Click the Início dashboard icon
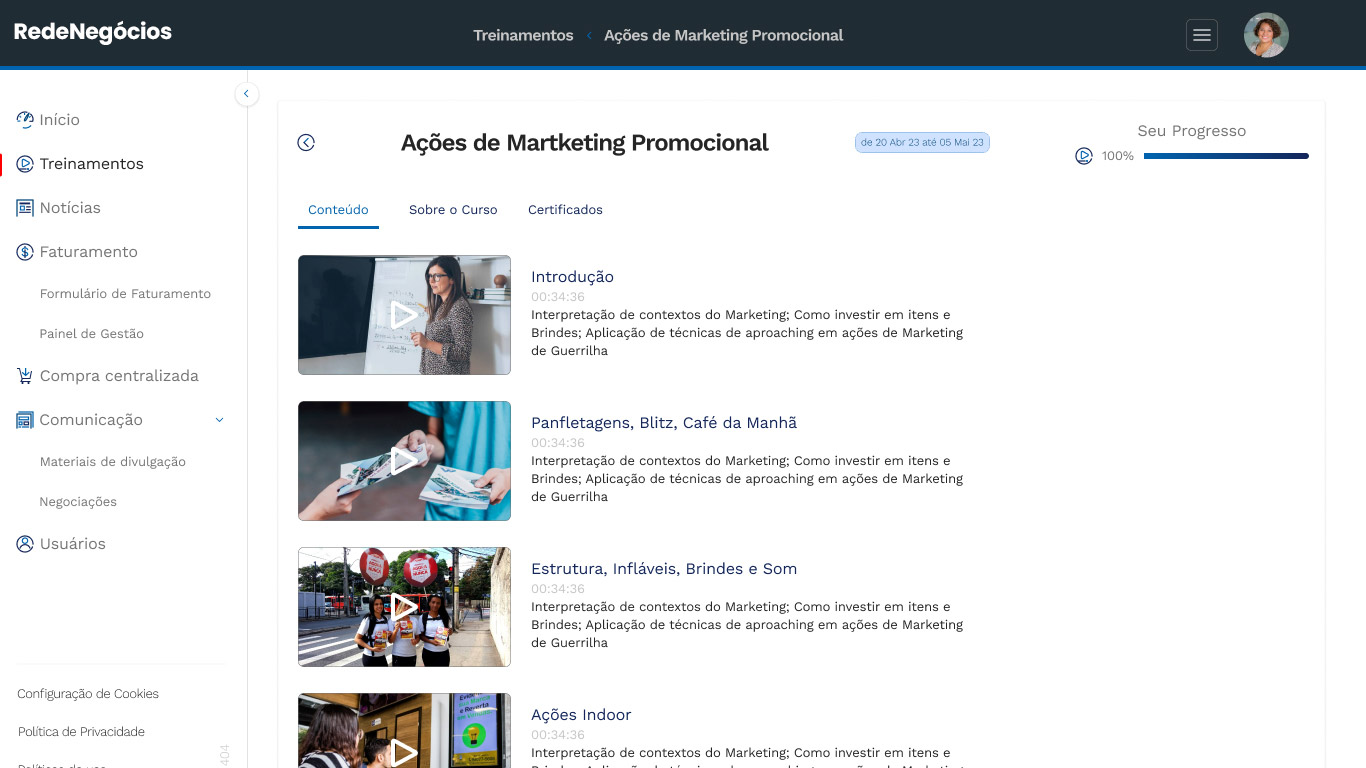 pyautogui.click(x=25, y=120)
